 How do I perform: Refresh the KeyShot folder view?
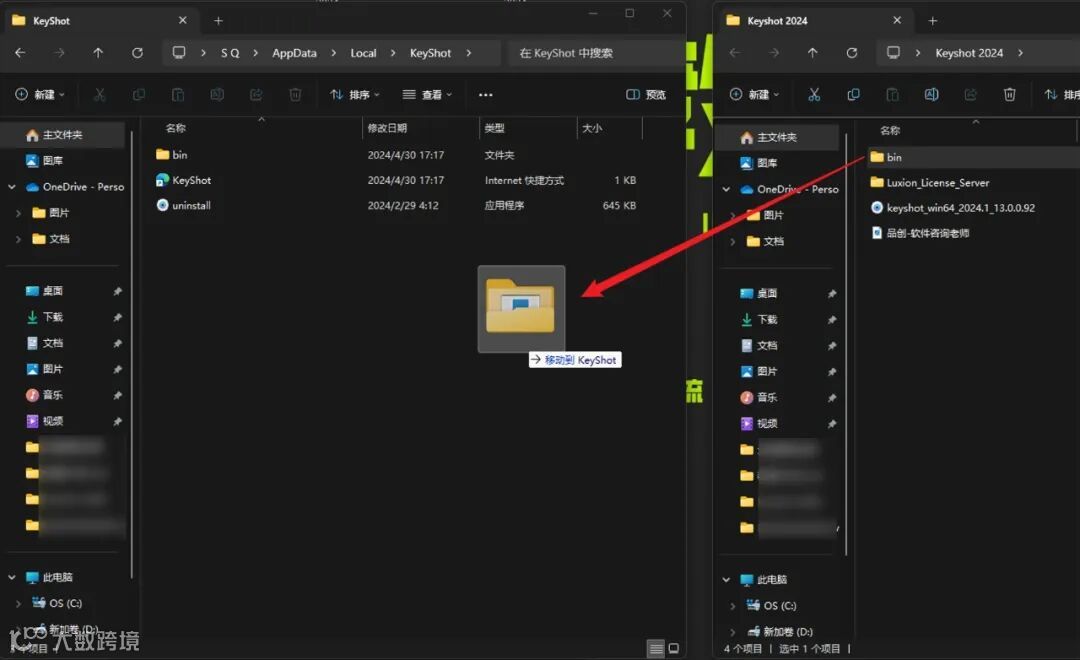[x=137, y=52]
